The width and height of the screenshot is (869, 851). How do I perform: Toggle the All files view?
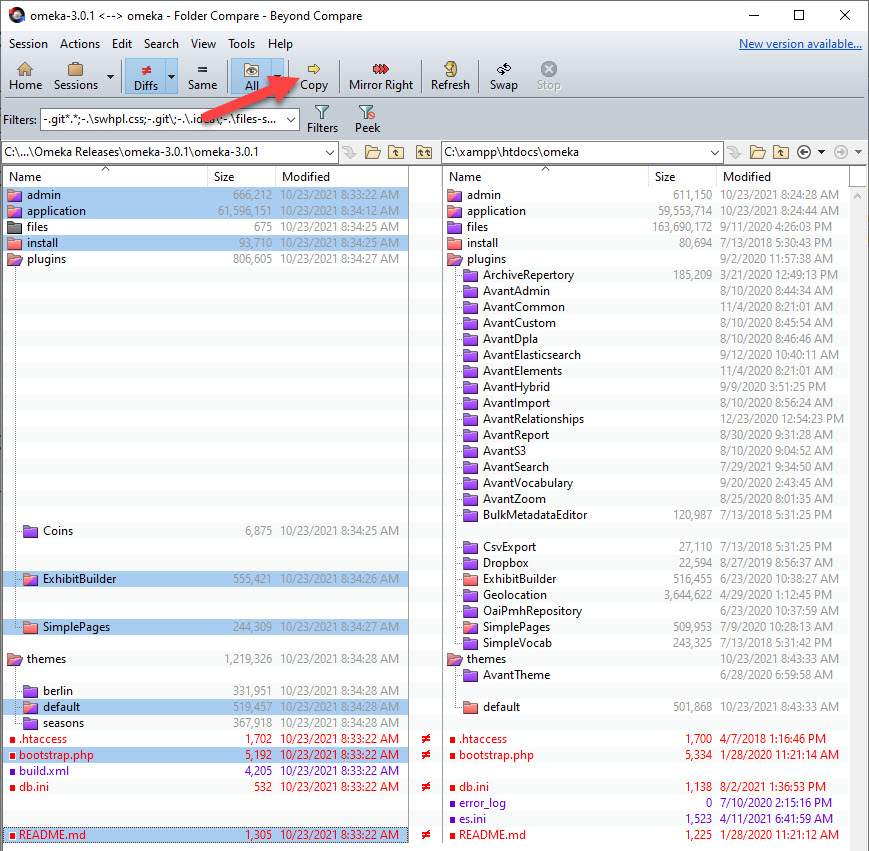252,76
